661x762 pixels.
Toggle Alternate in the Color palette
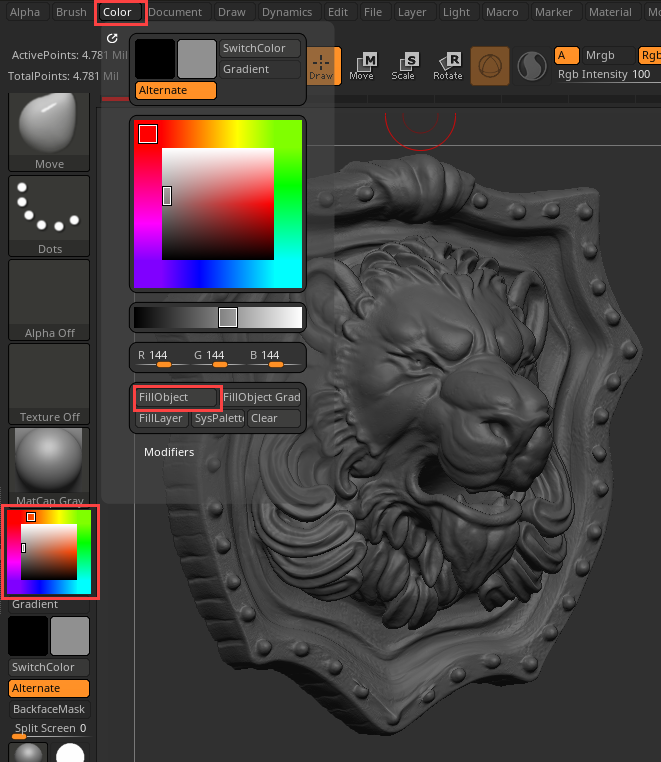[176, 90]
